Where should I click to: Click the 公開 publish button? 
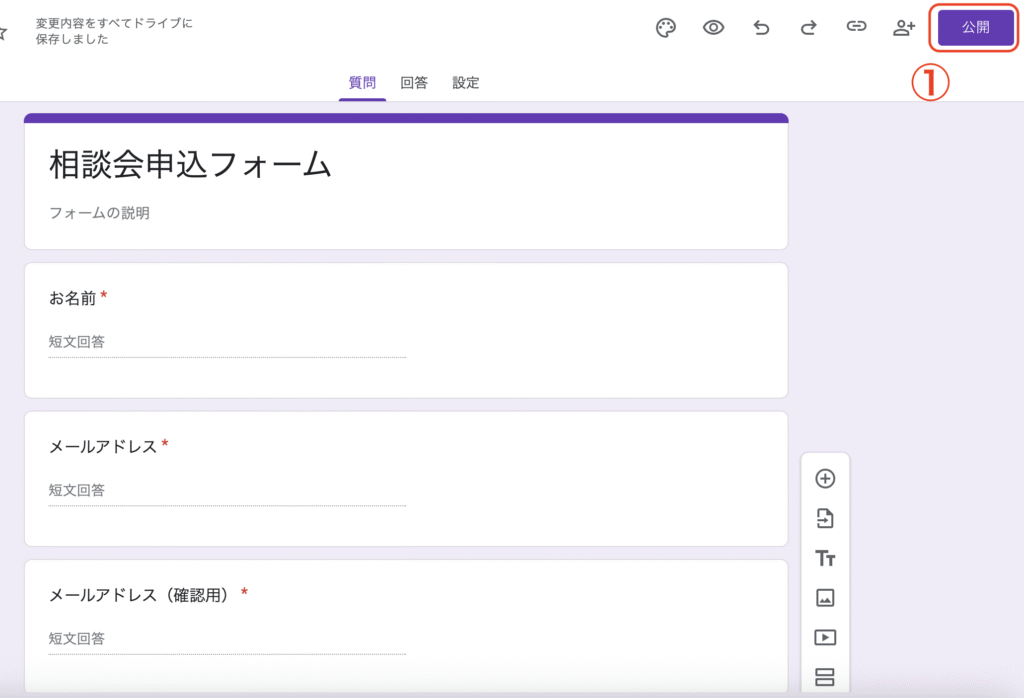[x=975, y=27]
